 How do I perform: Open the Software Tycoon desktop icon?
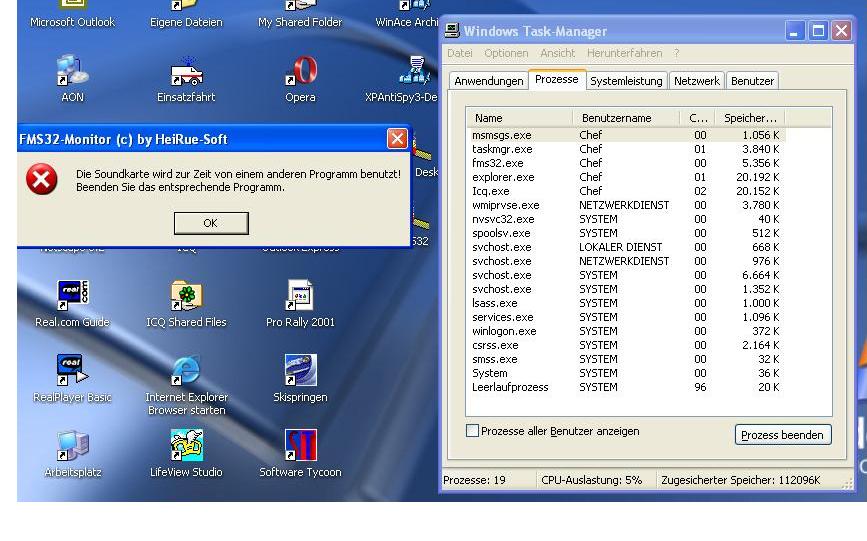[x=300, y=447]
